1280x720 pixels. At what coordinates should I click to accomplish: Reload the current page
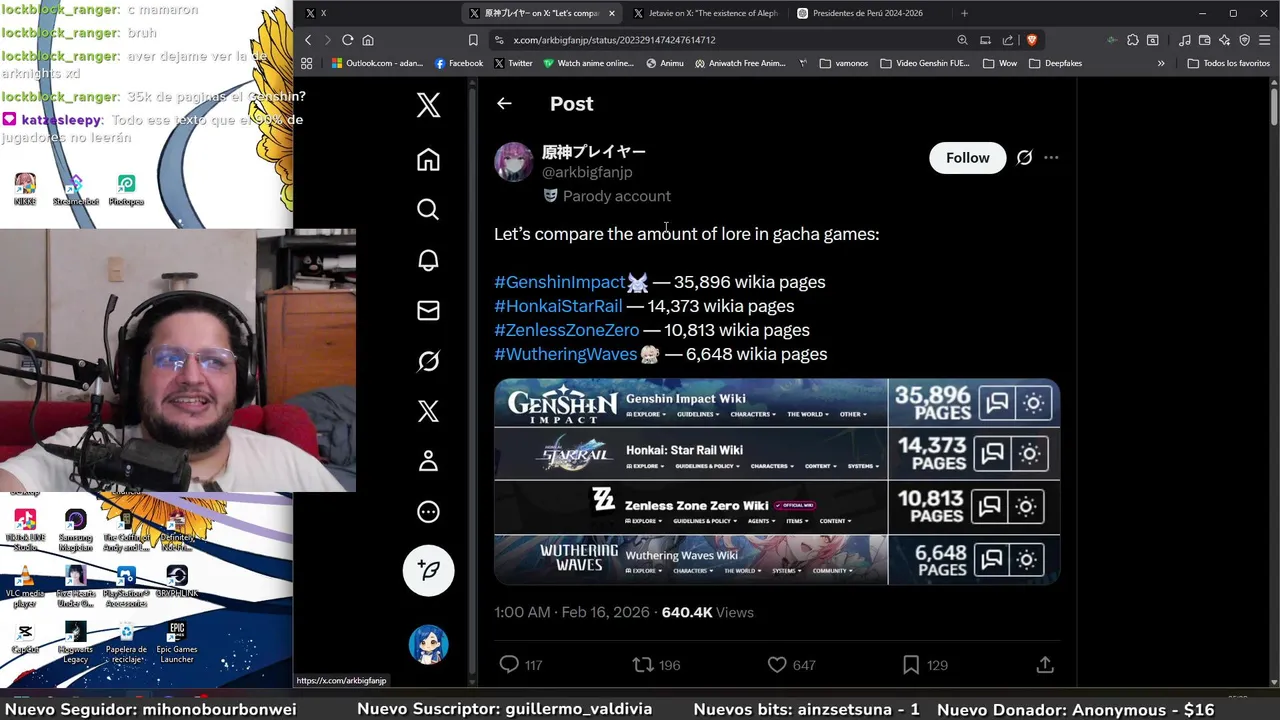click(347, 40)
